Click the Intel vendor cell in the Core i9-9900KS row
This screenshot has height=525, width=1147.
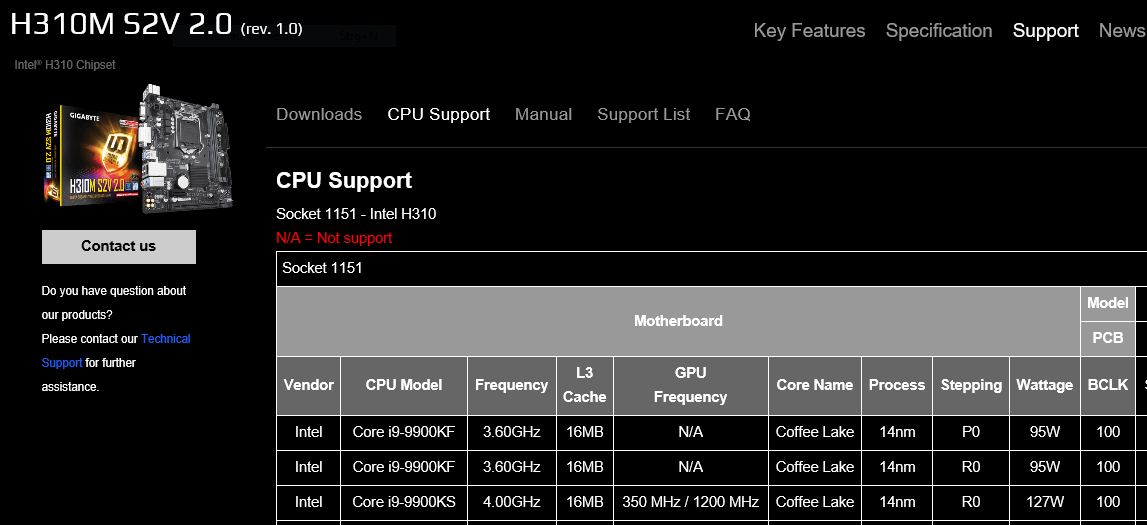309,502
